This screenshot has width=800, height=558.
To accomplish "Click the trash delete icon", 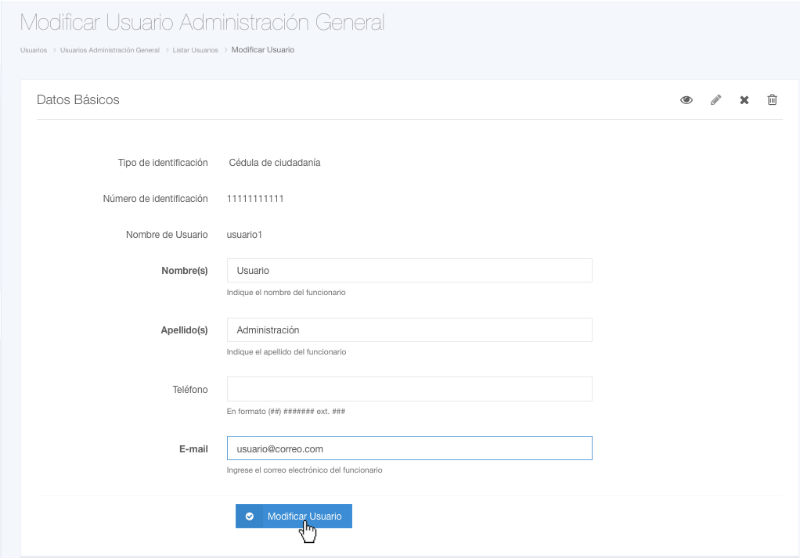I will (x=772, y=100).
